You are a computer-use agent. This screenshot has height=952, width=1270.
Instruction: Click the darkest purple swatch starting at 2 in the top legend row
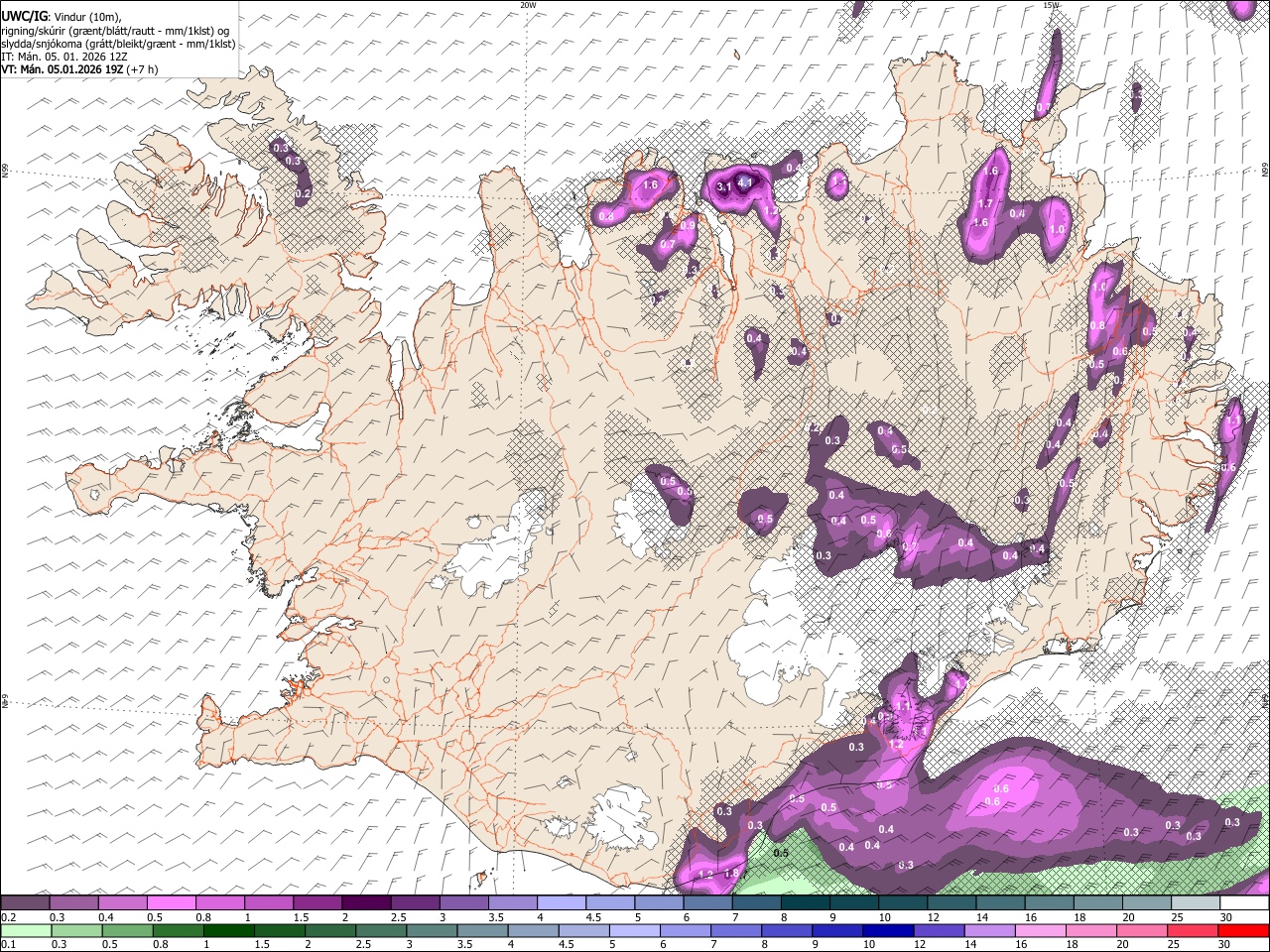point(366,903)
